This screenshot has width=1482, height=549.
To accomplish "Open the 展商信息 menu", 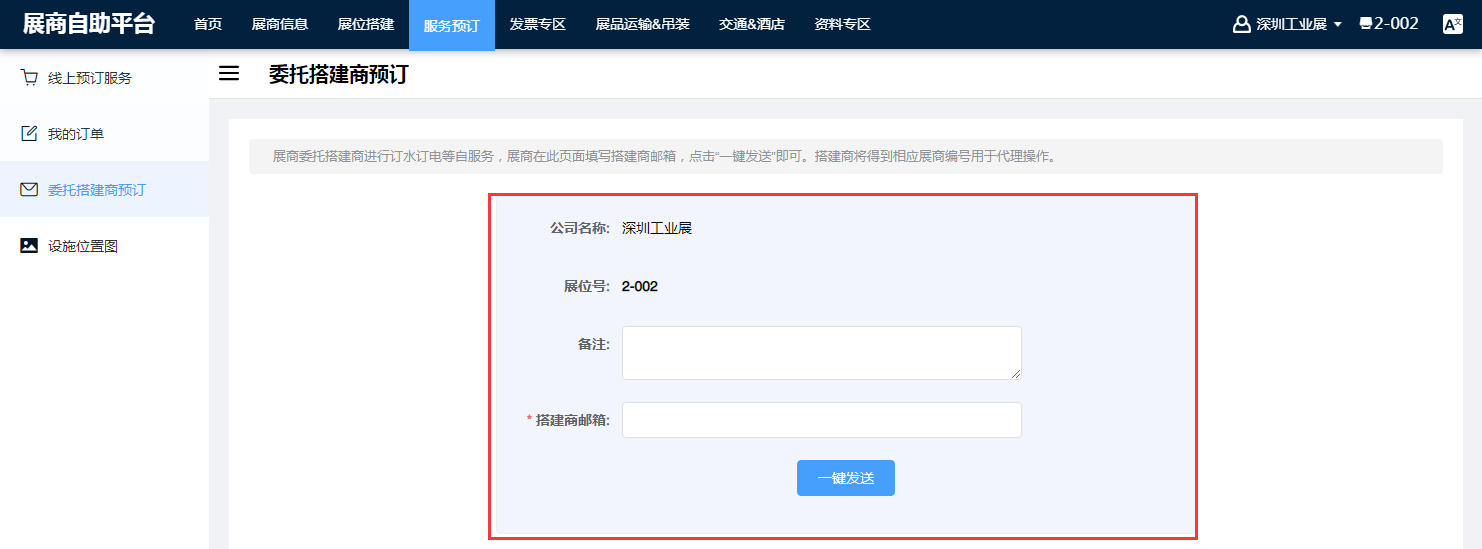I will click(x=280, y=24).
